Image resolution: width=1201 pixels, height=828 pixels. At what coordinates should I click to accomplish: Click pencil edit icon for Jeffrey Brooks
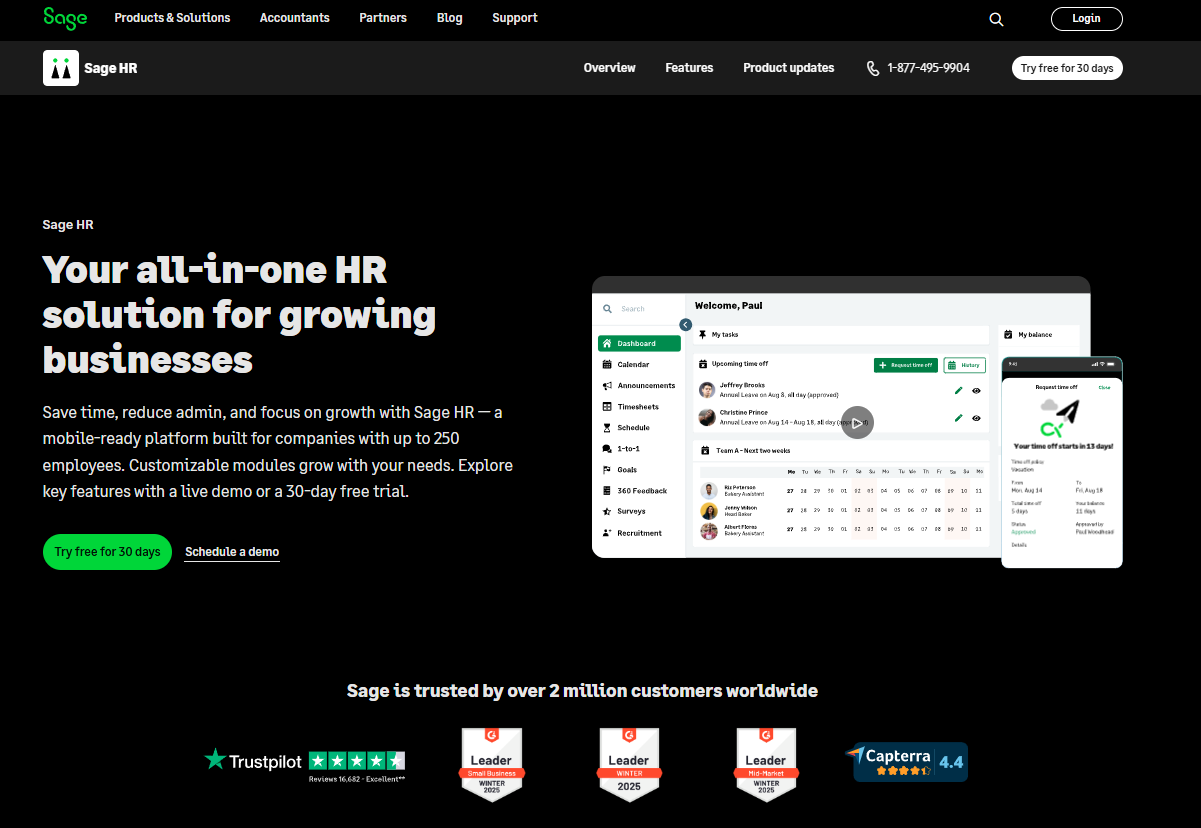959,391
